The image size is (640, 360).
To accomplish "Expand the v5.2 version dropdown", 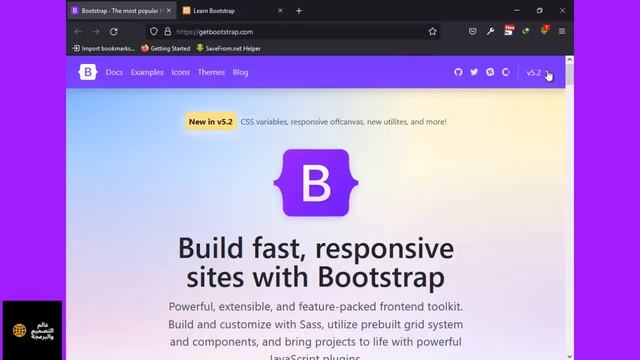I will coord(537,73).
